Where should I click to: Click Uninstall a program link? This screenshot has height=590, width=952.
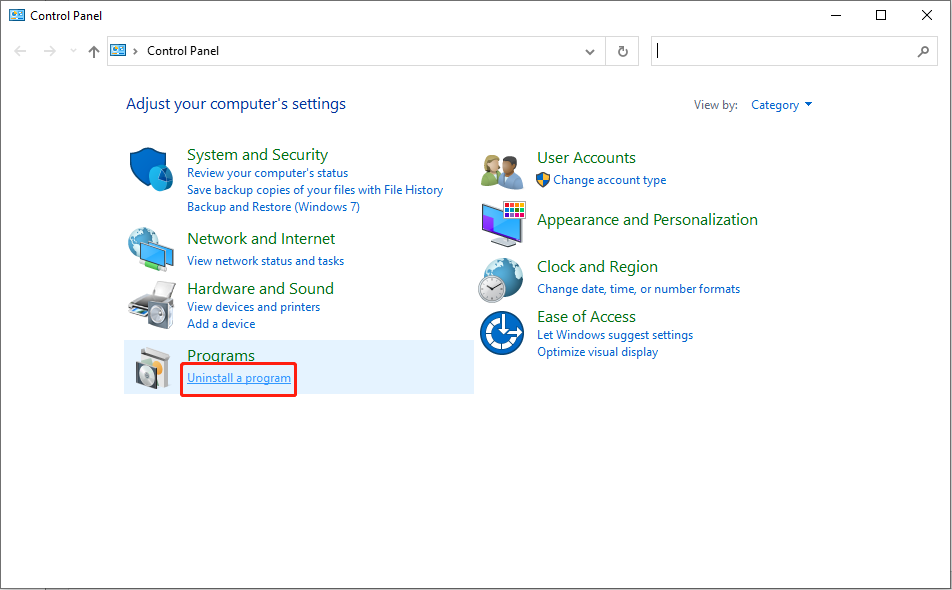click(239, 378)
